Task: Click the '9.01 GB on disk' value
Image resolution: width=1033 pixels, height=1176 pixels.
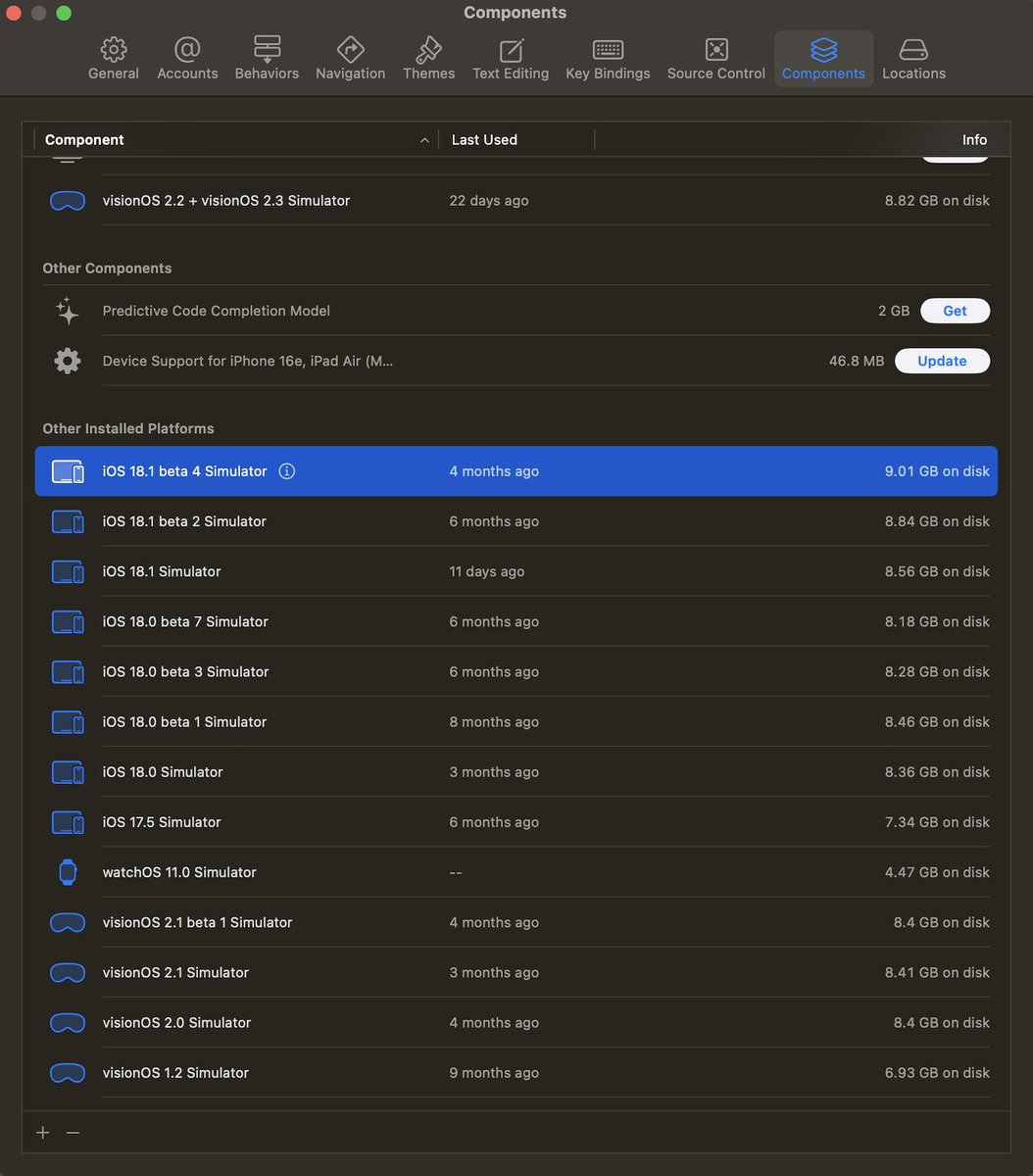Action: click(937, 471)
